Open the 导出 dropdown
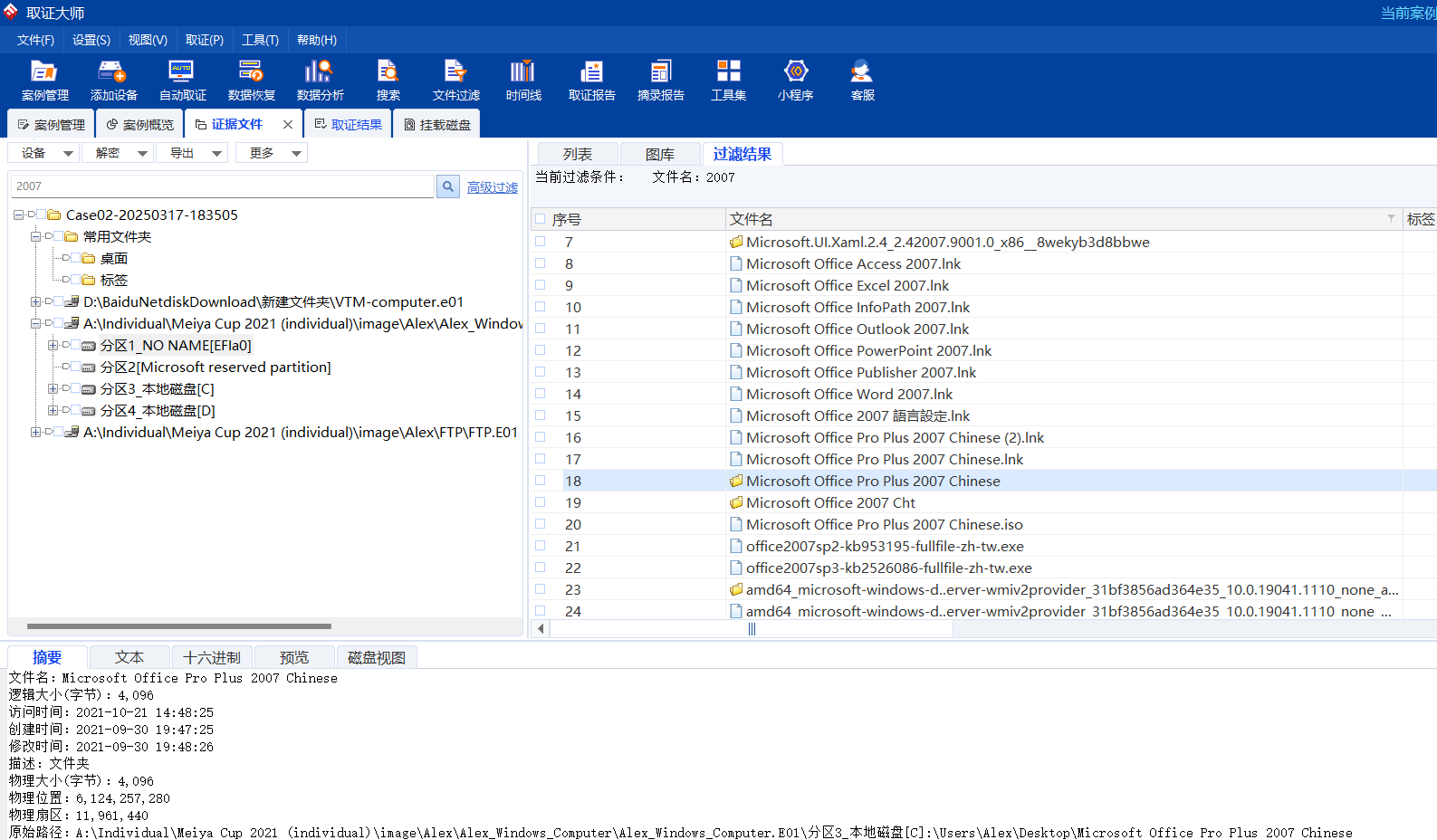This screenshot has height=840, width=1437. [x=192, y=153]
